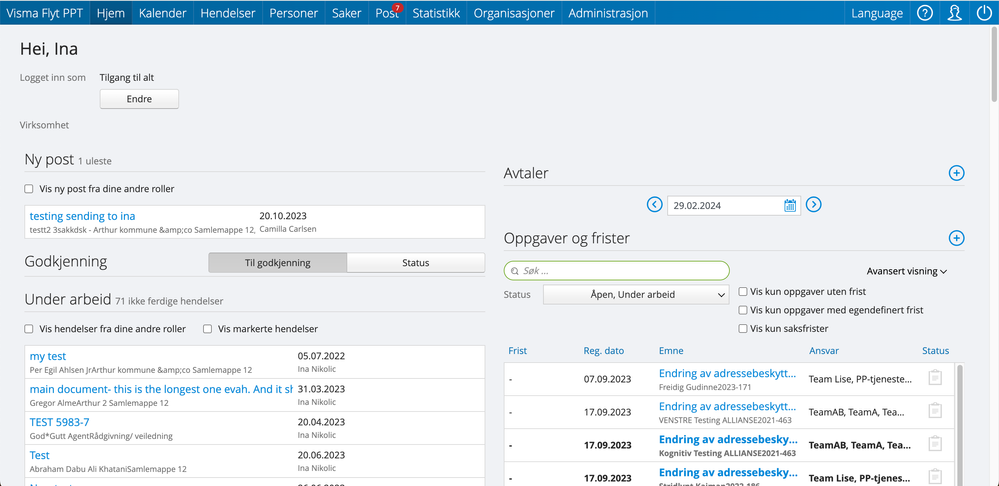Enable Vis kun oppgaver uten frist
The image size is (999, 486).
point(743,292)
